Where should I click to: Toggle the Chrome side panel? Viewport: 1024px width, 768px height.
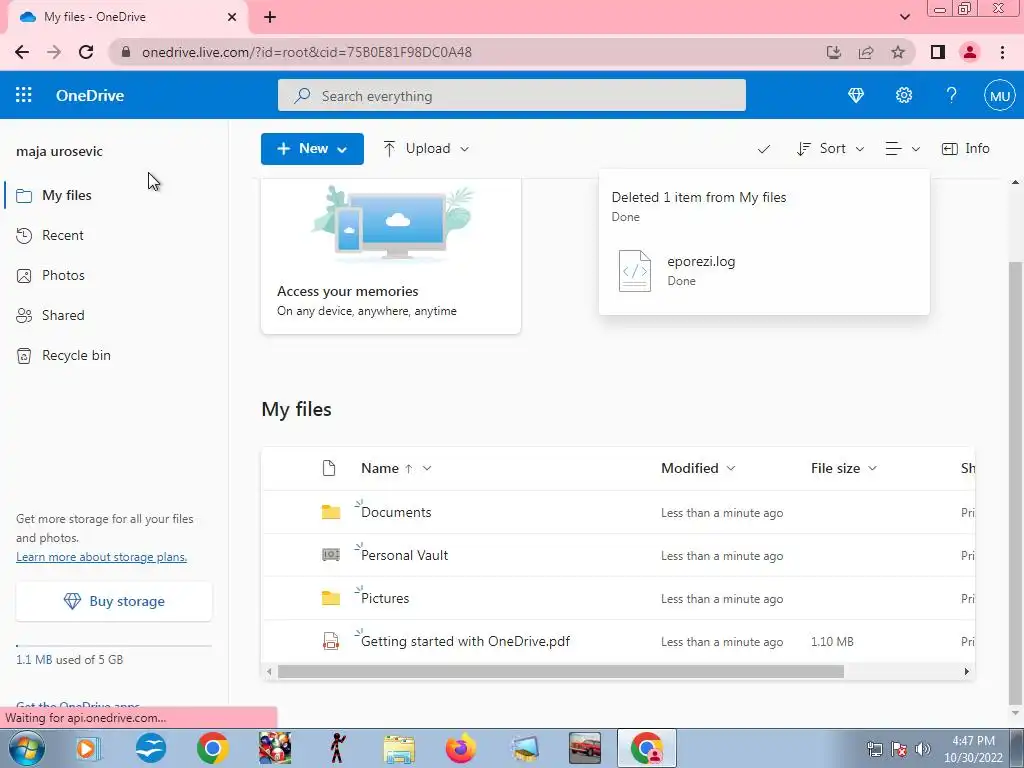[x=938, y=52]
